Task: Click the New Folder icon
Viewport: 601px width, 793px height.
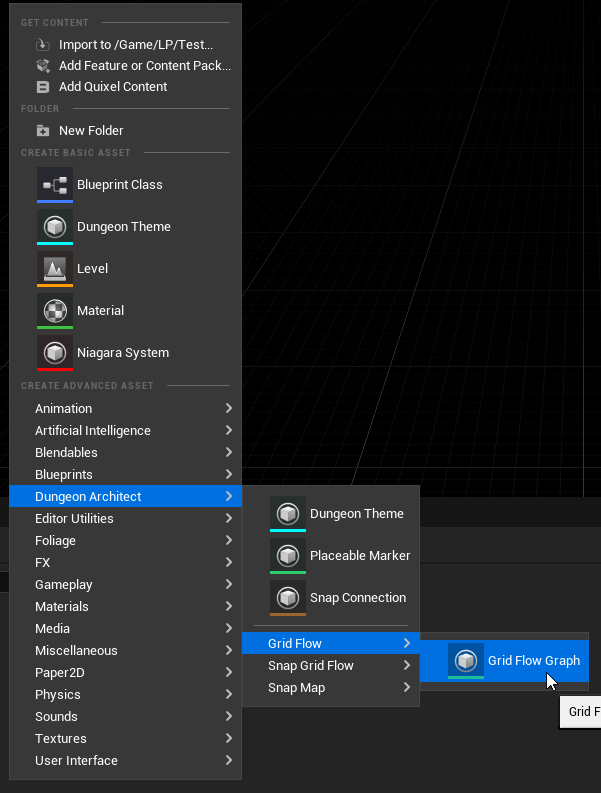Action: click(43, 130)
